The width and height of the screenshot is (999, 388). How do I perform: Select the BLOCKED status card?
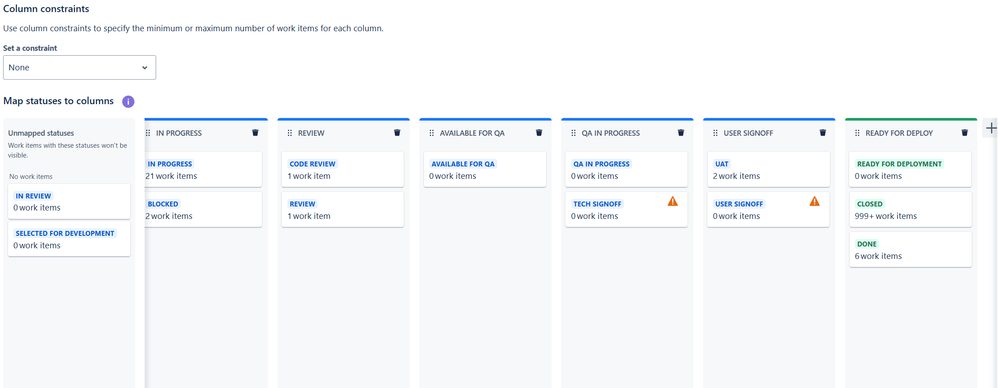tap(203, 210)
